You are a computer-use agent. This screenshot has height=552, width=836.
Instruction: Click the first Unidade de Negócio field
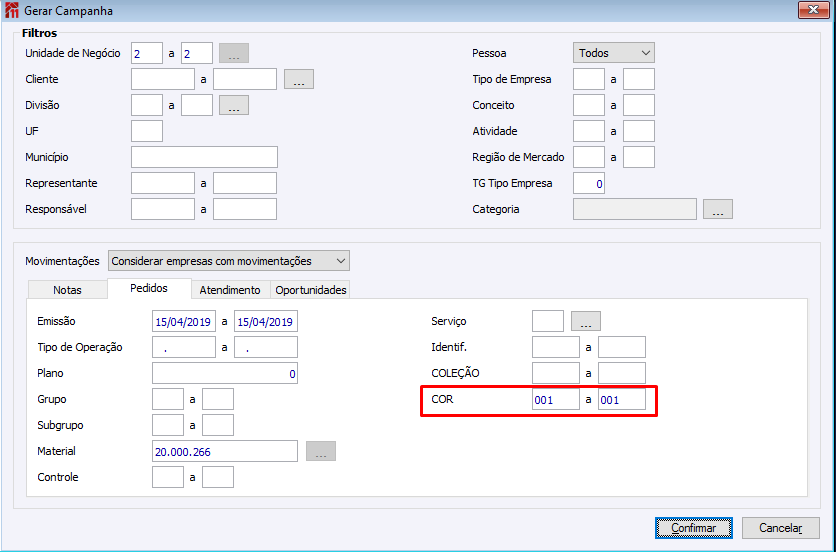click(x=147, y=53)
